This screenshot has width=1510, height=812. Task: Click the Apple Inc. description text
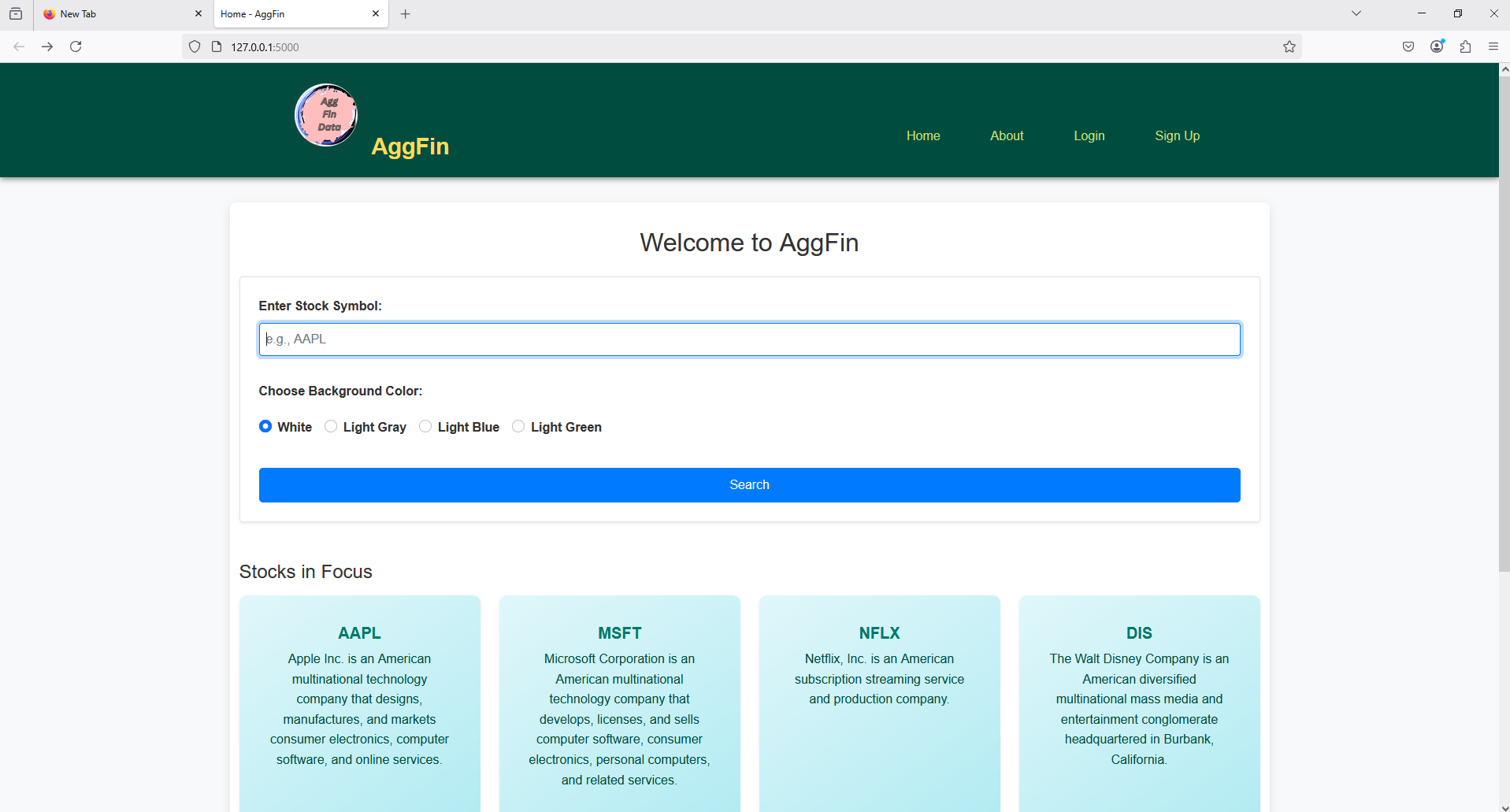360,709
